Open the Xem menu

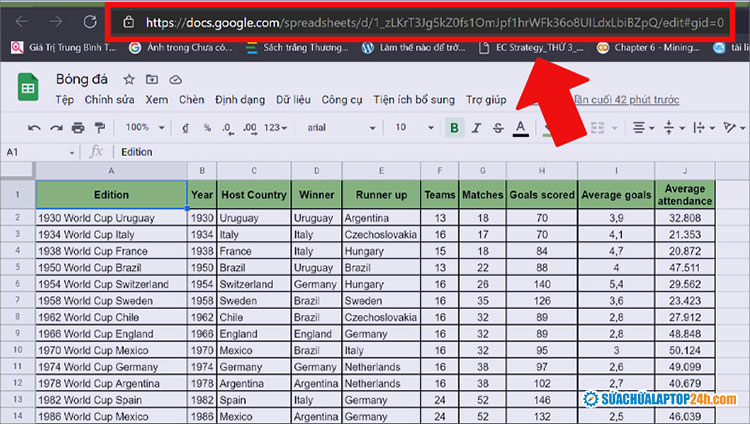[x=157, y=100]
